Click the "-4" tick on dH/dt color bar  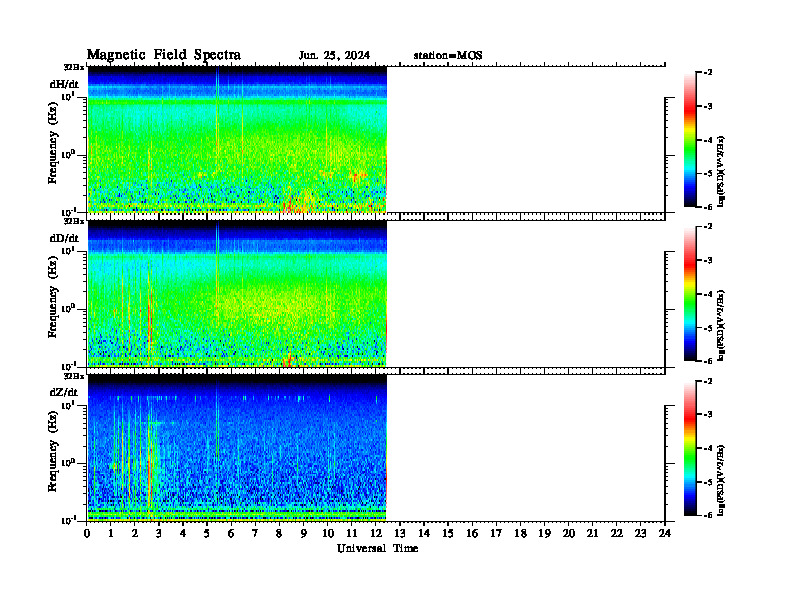point(708,140)
